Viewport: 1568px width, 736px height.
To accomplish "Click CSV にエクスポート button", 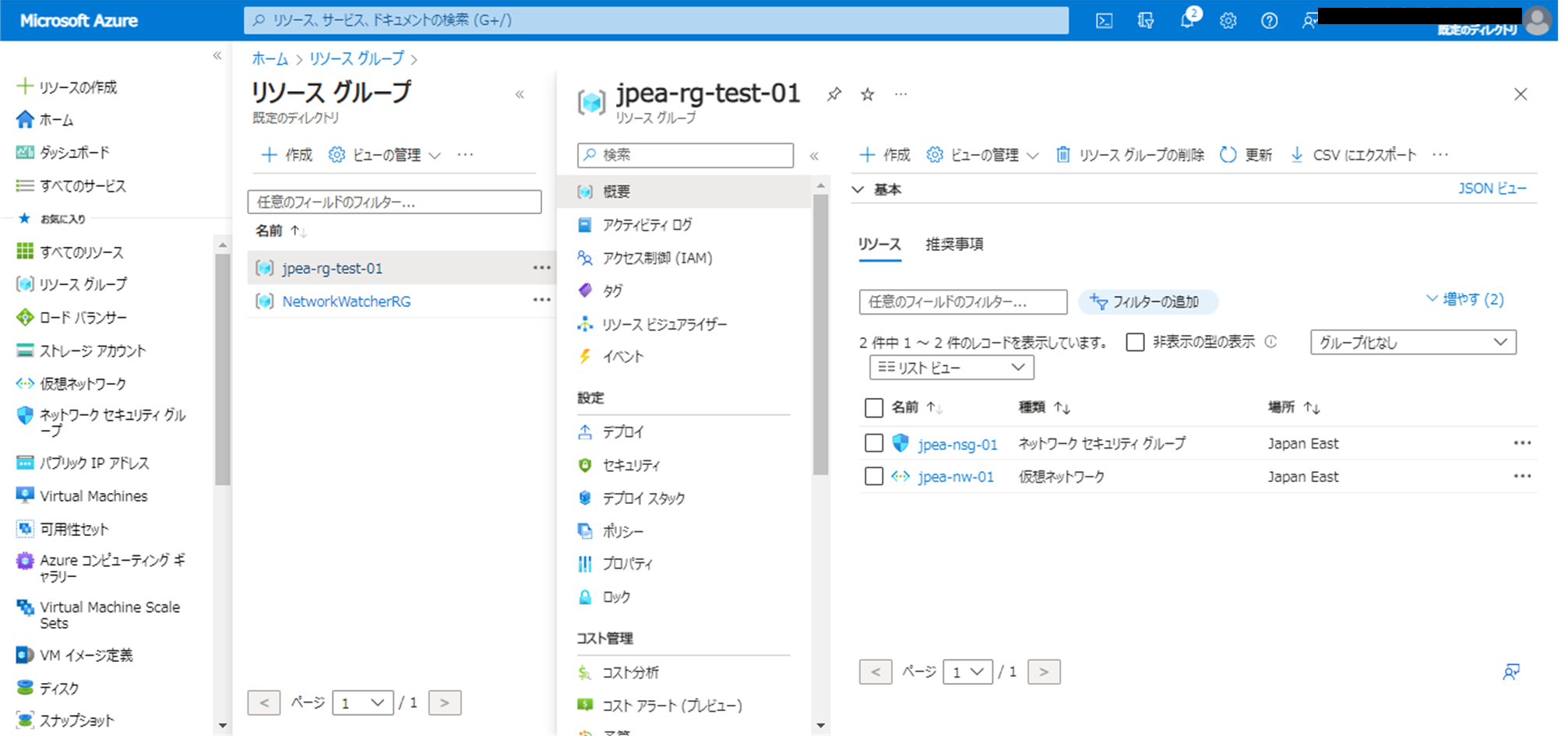I will click(1353, 155).
